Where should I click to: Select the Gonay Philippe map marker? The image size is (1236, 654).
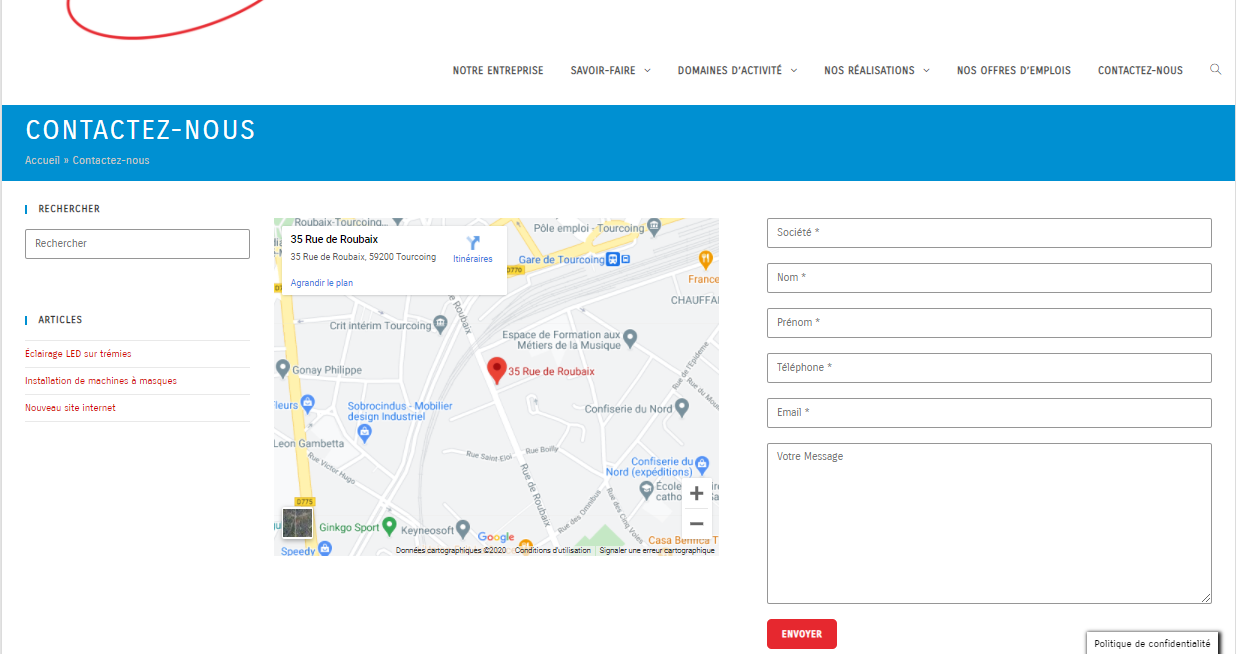(x=282, y=370)
